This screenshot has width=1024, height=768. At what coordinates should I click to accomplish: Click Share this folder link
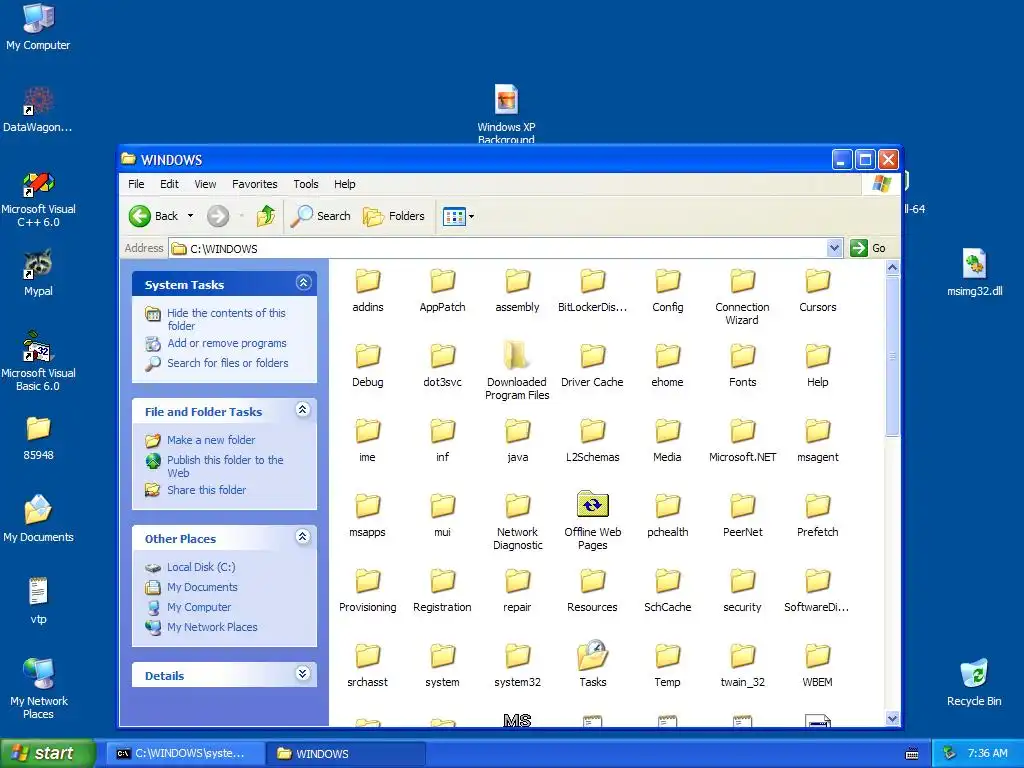[206, 490]
